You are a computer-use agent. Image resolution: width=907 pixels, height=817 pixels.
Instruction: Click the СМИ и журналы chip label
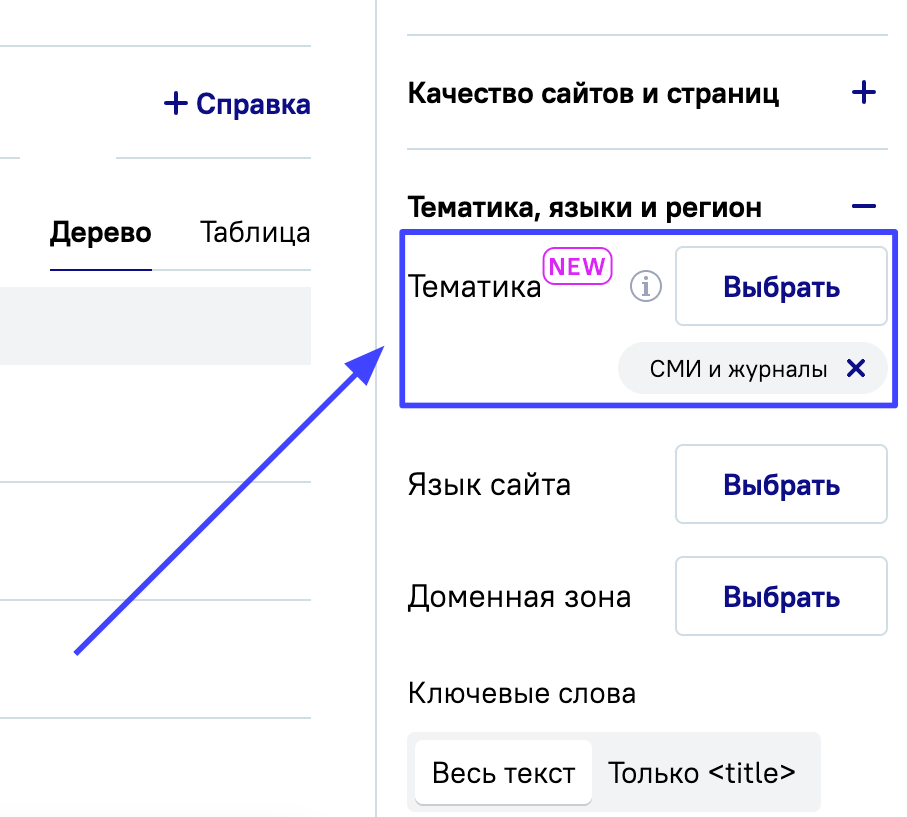point(738,370)
